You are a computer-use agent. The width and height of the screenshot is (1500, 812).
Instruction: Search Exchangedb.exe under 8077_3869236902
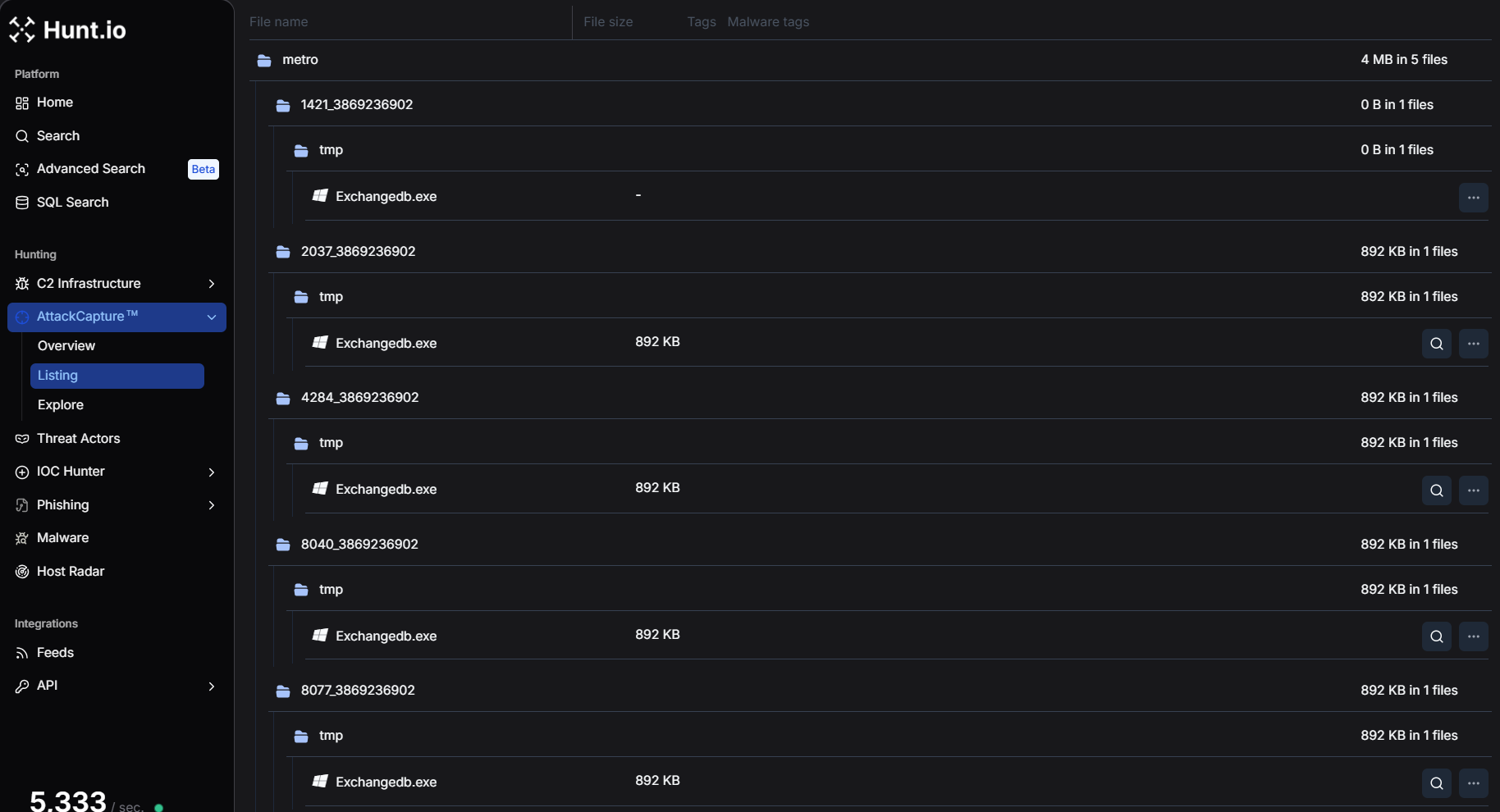pos(1437,783)
